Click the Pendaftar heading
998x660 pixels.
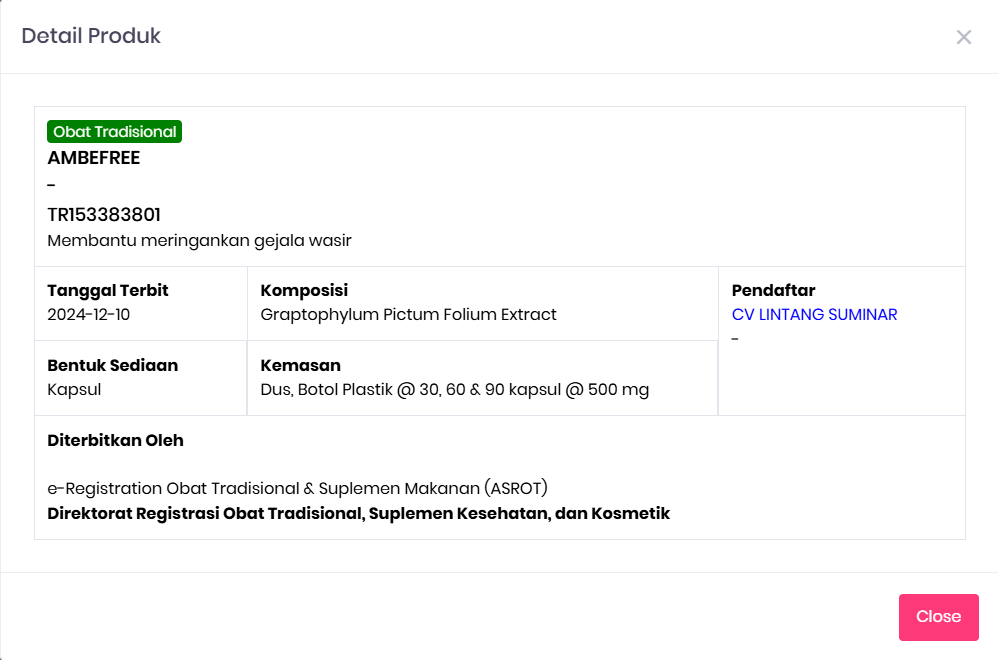tap(773, 291)
